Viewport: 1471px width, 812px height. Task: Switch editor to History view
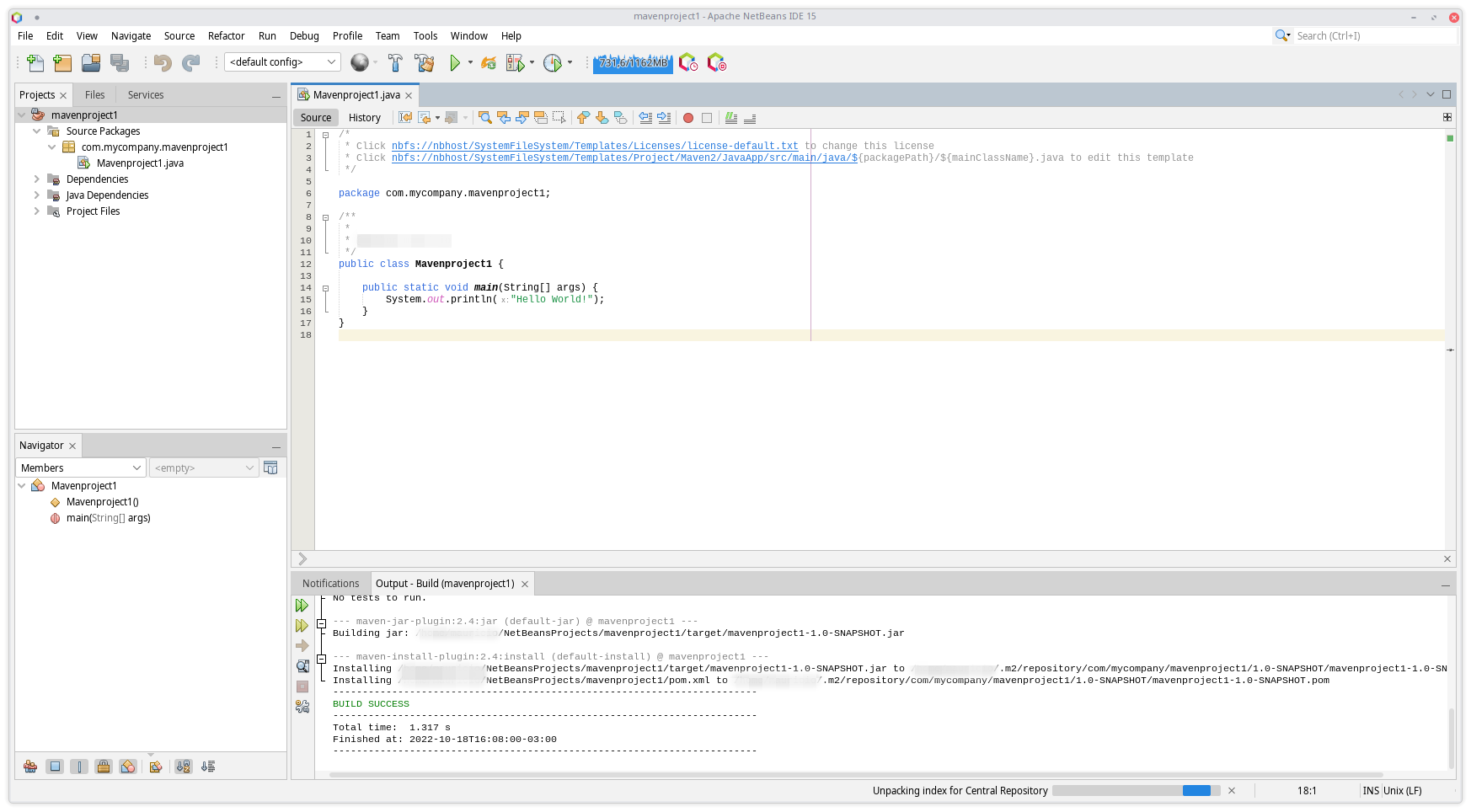(x=364, y=117)
